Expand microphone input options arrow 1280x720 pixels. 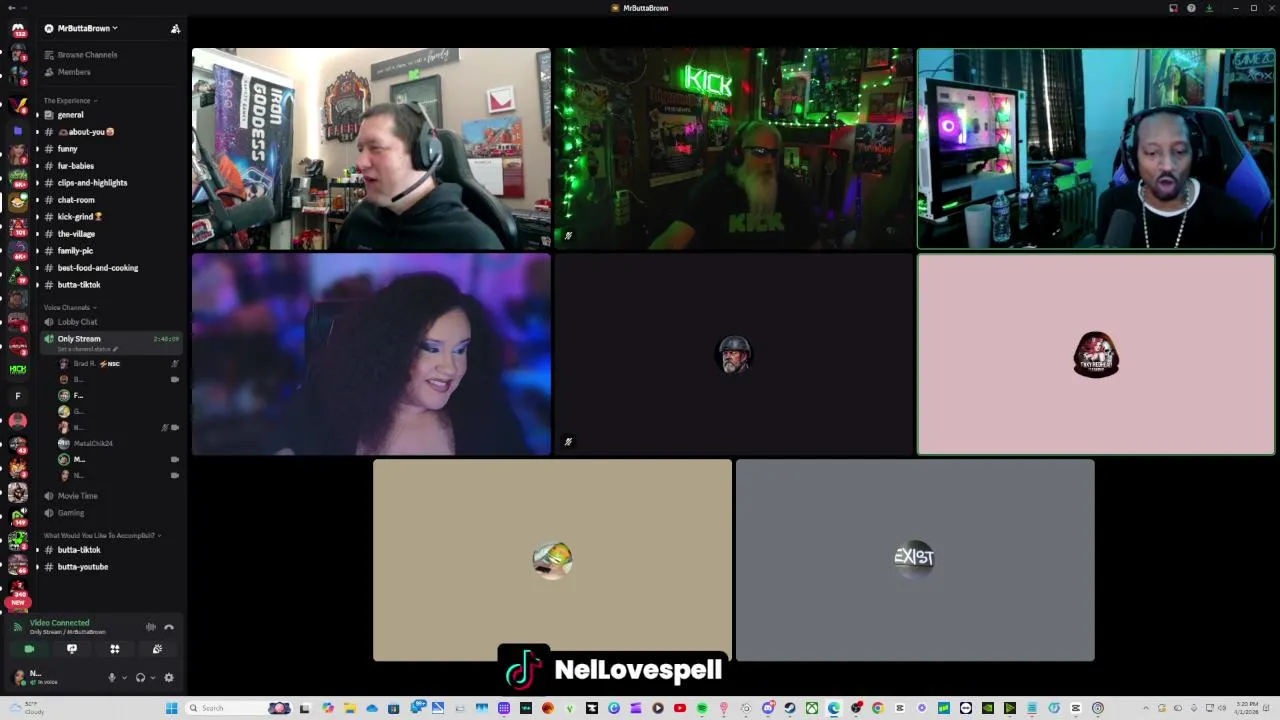click(124, 677)
